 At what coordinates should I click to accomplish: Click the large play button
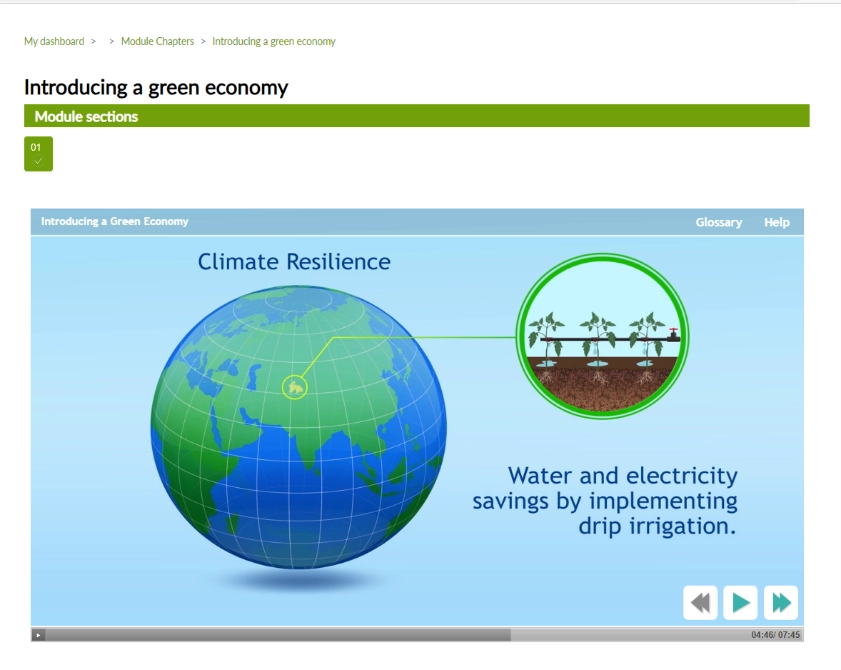(x=740, y=603)
